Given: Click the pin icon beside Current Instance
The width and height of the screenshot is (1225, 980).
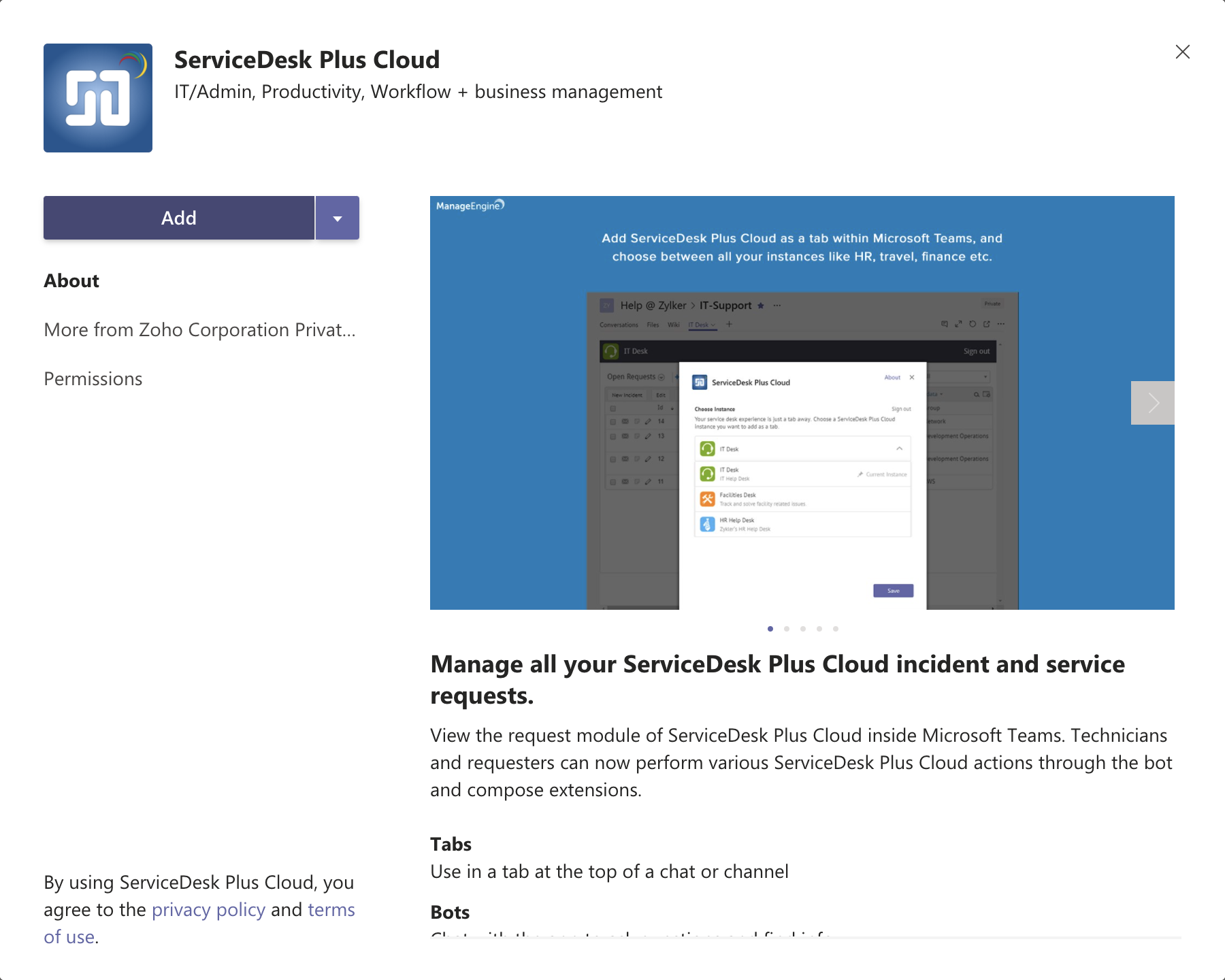Looking at the screenshot, I should point(860,474).
